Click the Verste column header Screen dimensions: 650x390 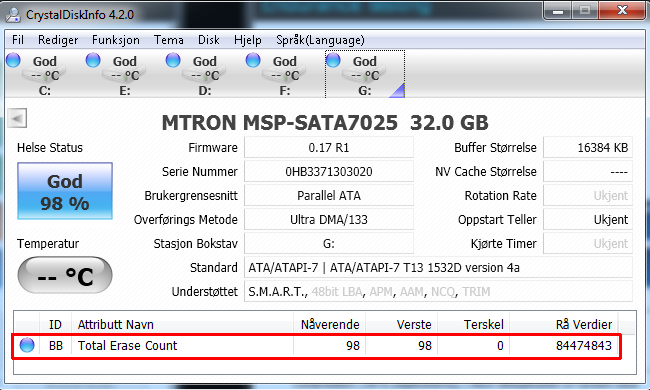click(x=401, y=324)
